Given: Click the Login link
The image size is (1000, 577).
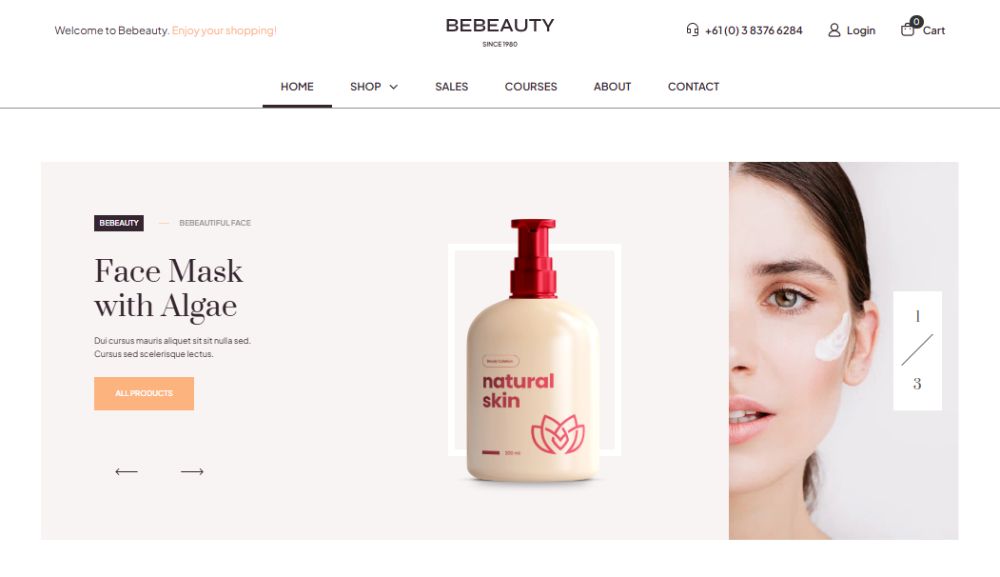Looking at the screenshot, I should tap(860, 30).
